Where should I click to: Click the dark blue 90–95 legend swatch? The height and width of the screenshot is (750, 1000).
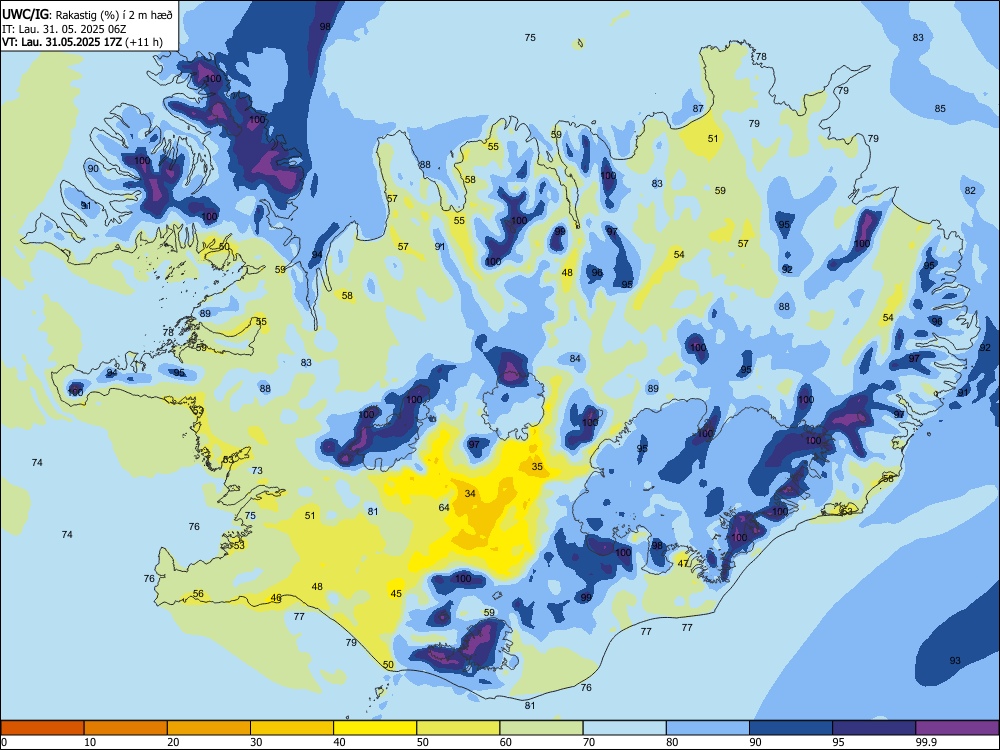click(791, 728)
